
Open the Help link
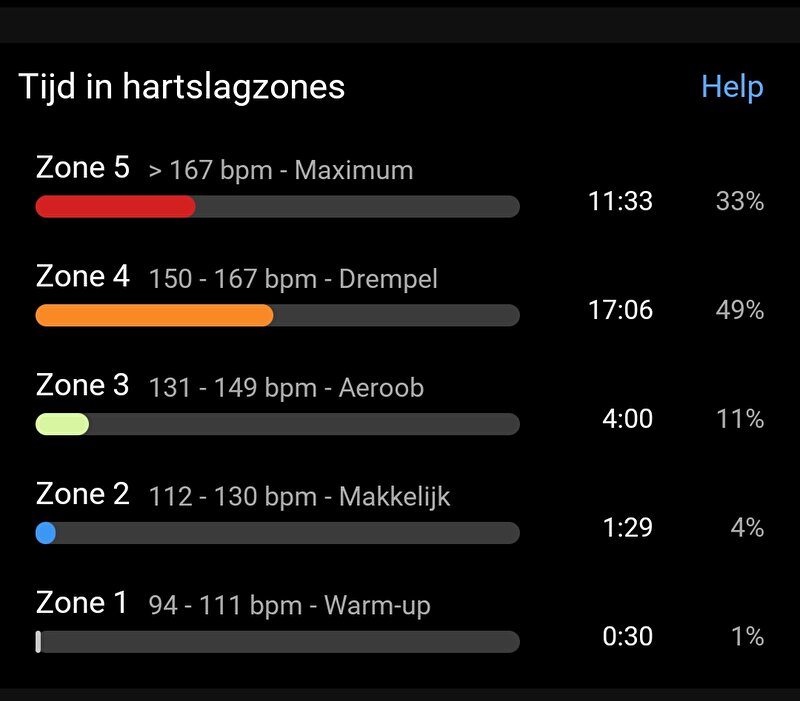[x=732, y=87]
